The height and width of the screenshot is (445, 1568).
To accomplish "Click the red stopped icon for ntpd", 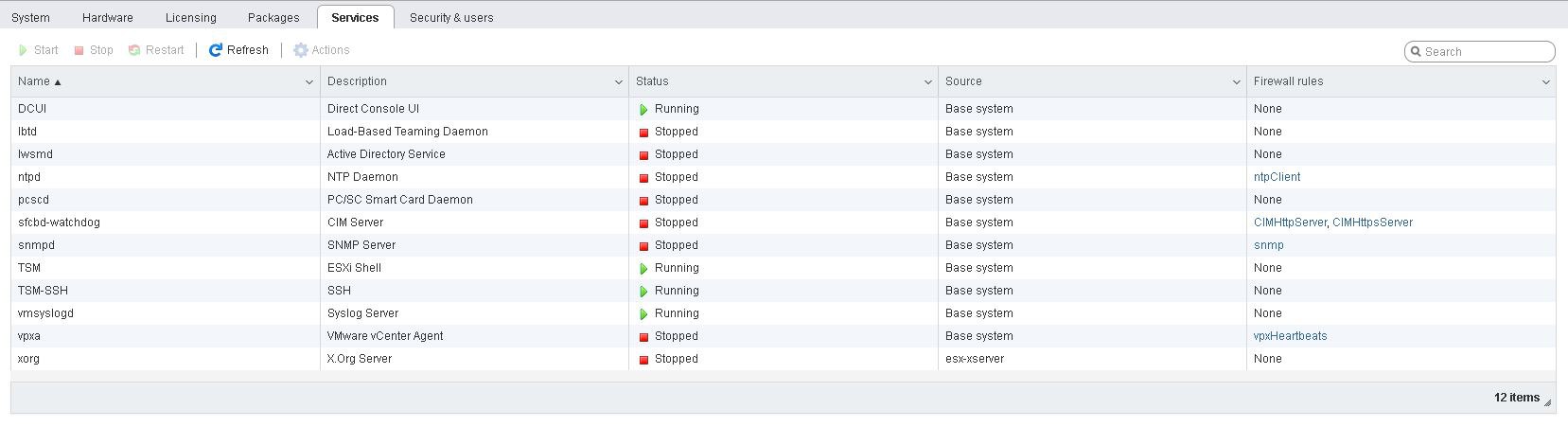I will pyautogui.click(x=643, y=178).
